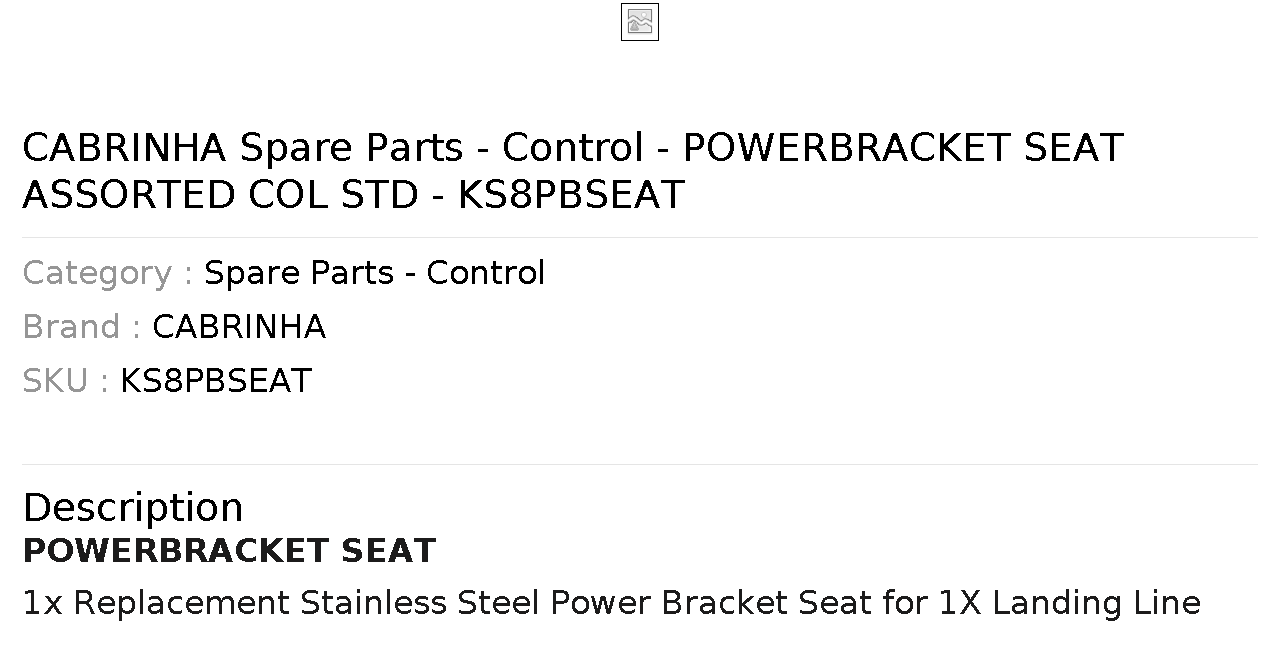The height and width of the screenshot is (657, 1280).
Task: Click KS8PBSEAT in the product title
Action: (x=571, y=195)
